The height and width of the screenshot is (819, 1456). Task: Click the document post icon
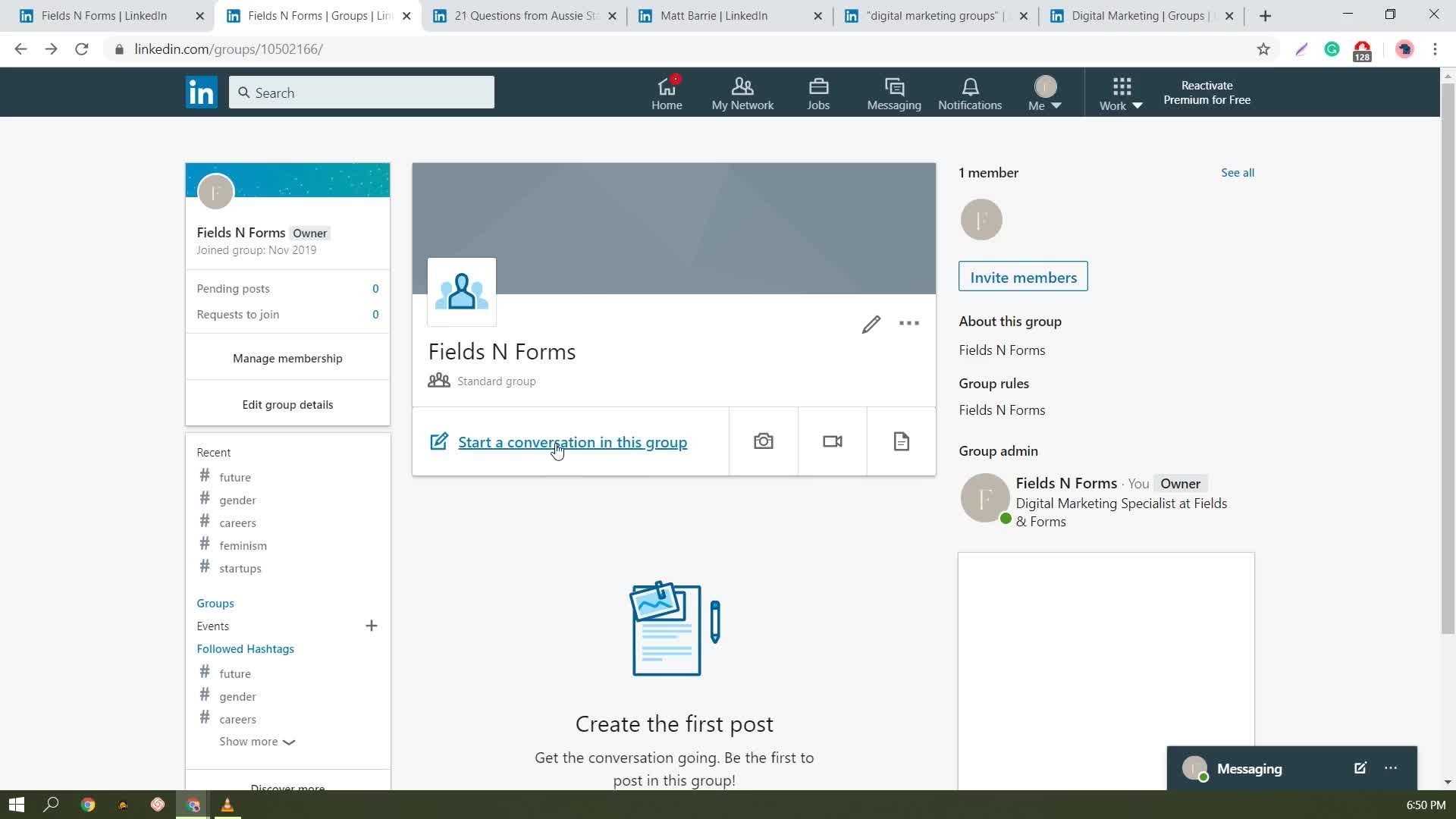pyautogui.click(x=901, y=441)
